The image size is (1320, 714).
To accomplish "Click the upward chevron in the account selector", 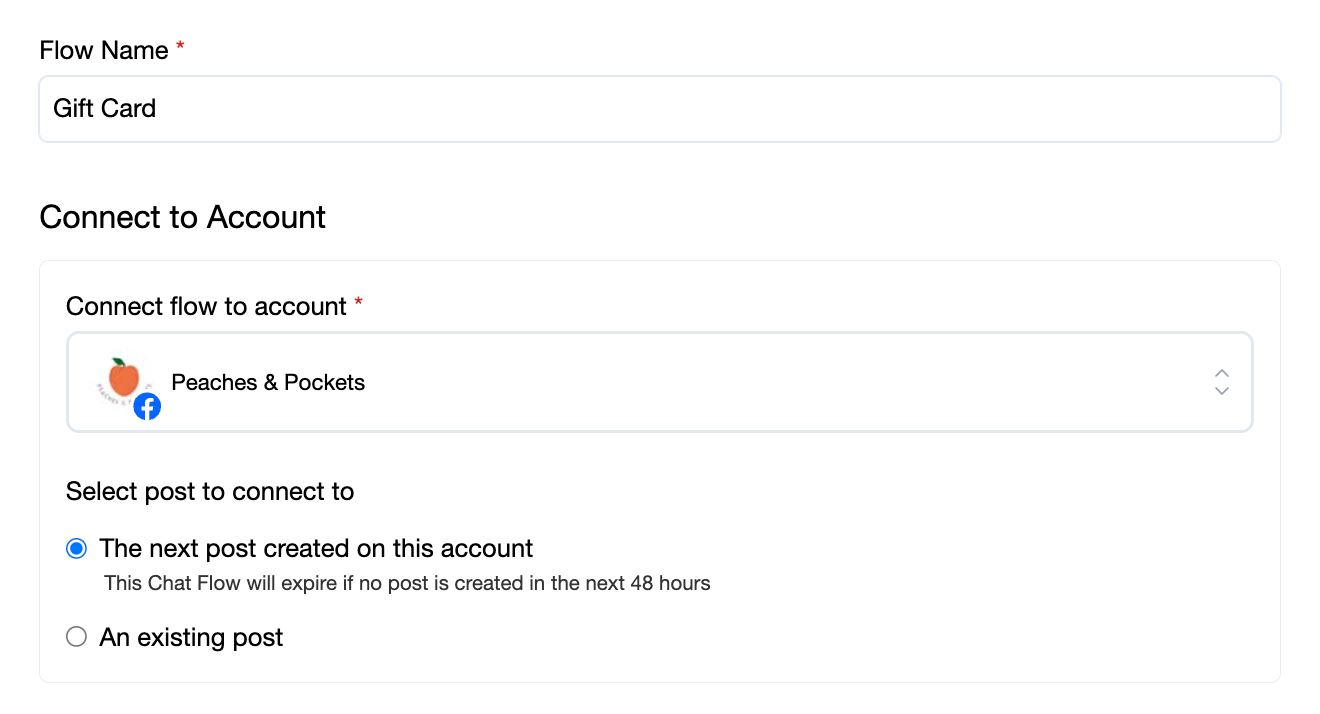I will (x=1221, y=373).
